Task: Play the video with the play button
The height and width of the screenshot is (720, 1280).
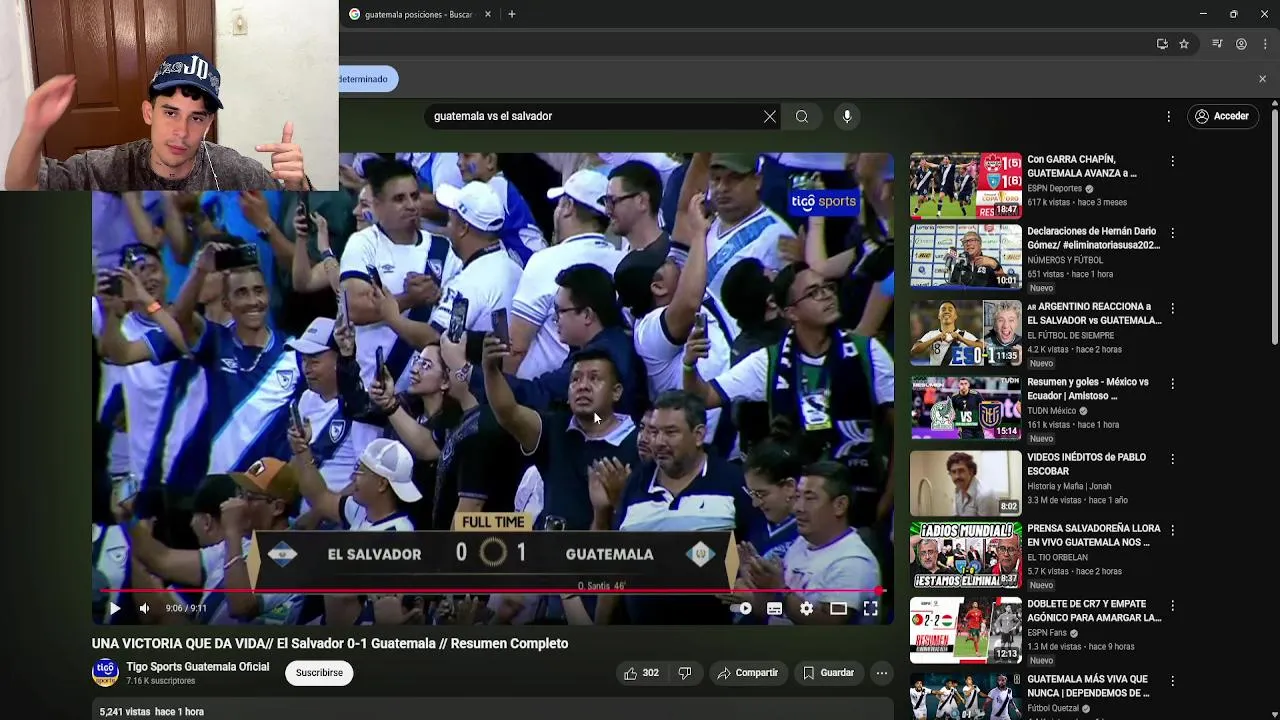Action: click(x=115, y=608)
